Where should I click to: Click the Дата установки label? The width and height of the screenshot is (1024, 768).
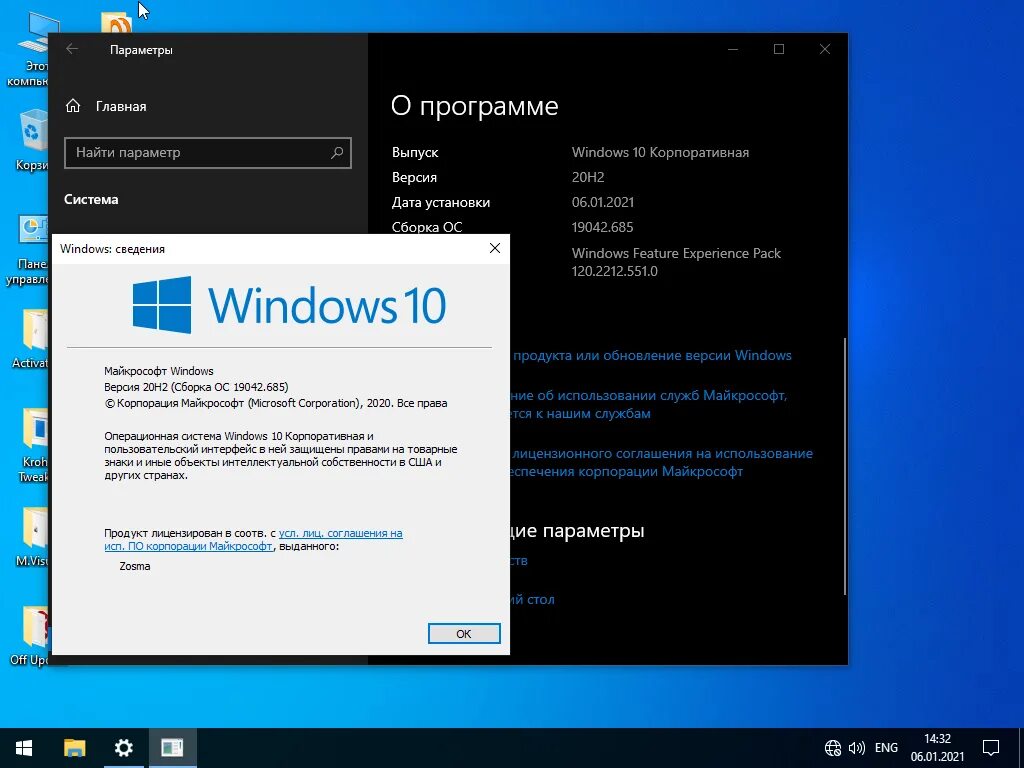441,202
